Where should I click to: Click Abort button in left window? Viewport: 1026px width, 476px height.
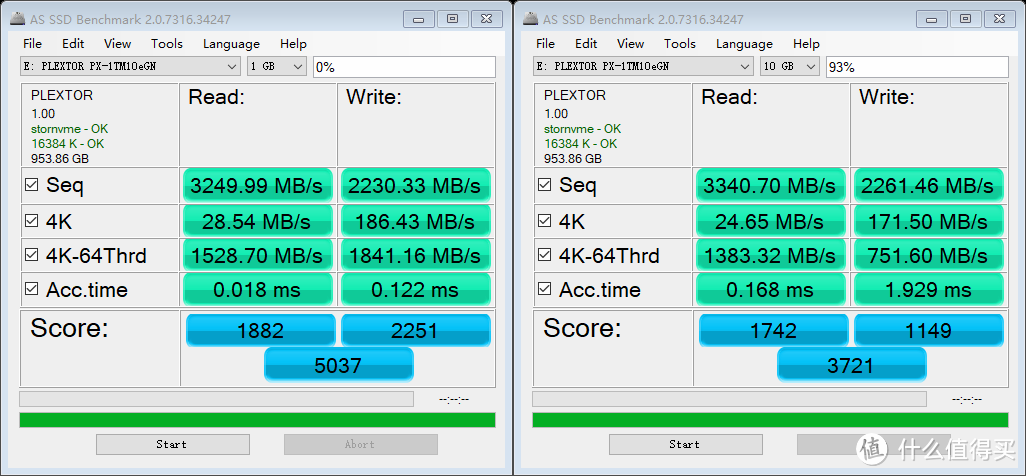coord(361,444)
